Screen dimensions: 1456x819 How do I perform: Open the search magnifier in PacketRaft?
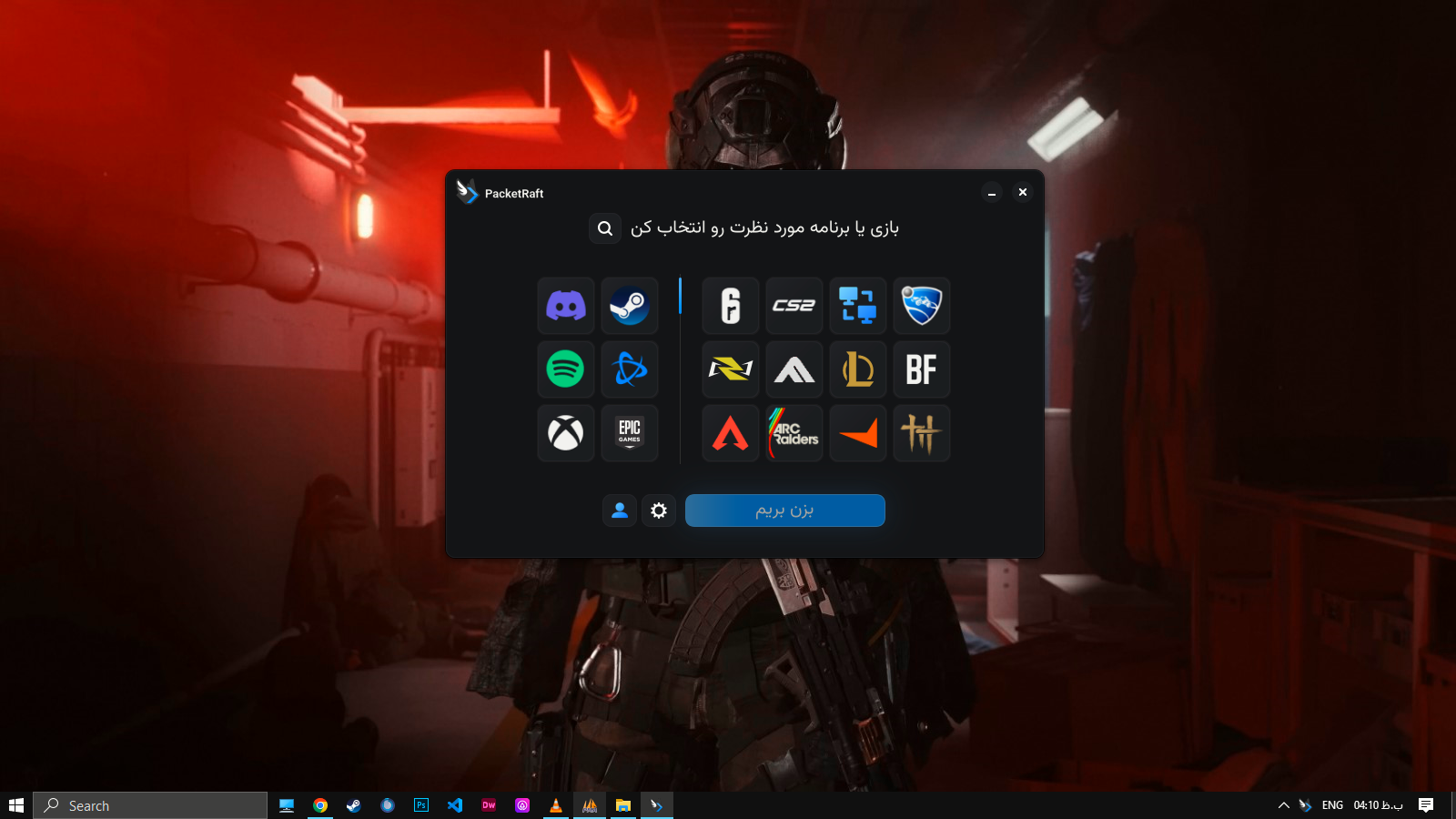[605, 228]
